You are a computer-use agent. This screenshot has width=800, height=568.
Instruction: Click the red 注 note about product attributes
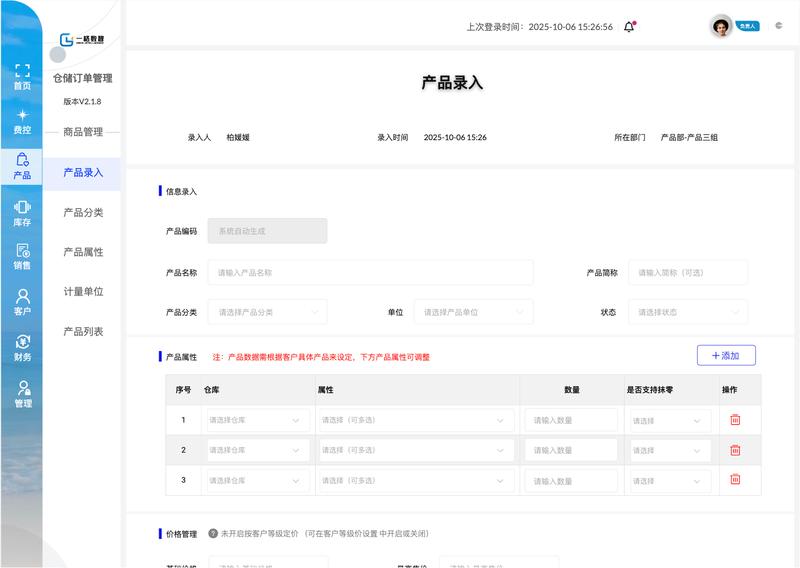(321, 357)
